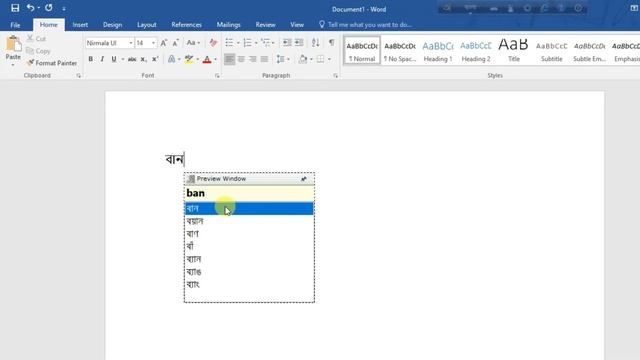Image resolution: width=640 pixels, height=360 pixels.
Task: Toggle italic formatting
Action: (x=102, y=59)
